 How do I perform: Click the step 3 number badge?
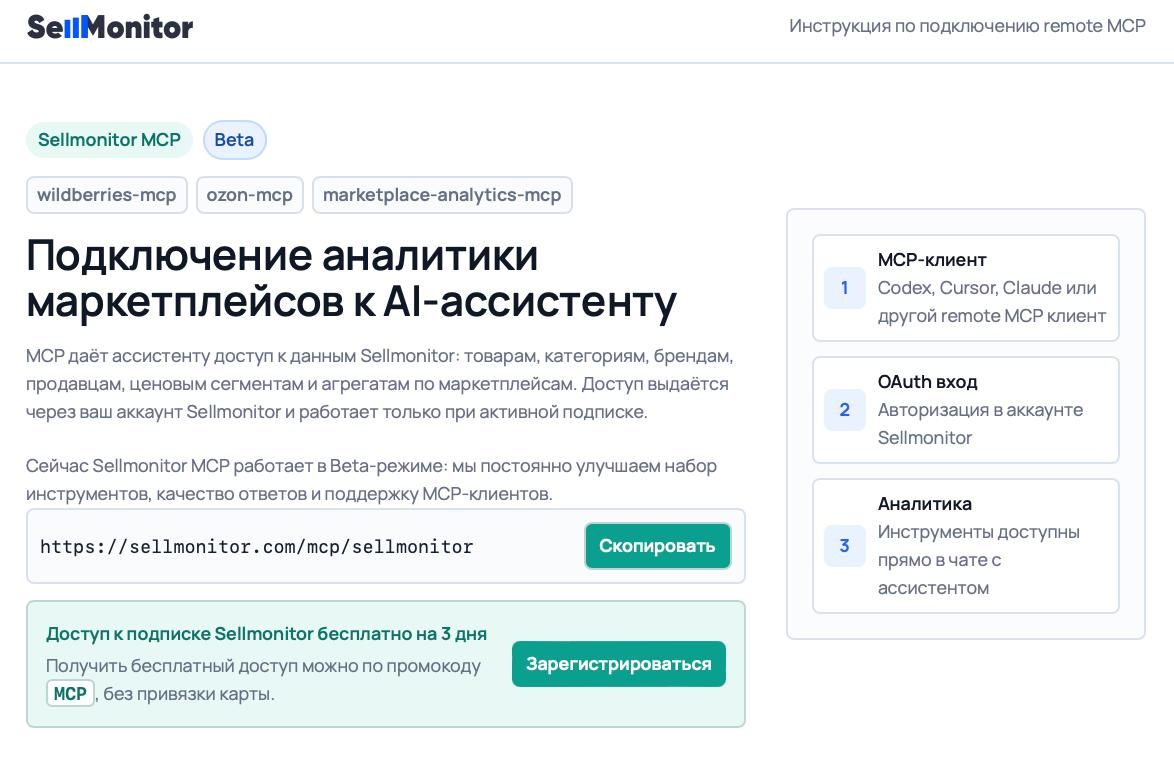point(845,546)
